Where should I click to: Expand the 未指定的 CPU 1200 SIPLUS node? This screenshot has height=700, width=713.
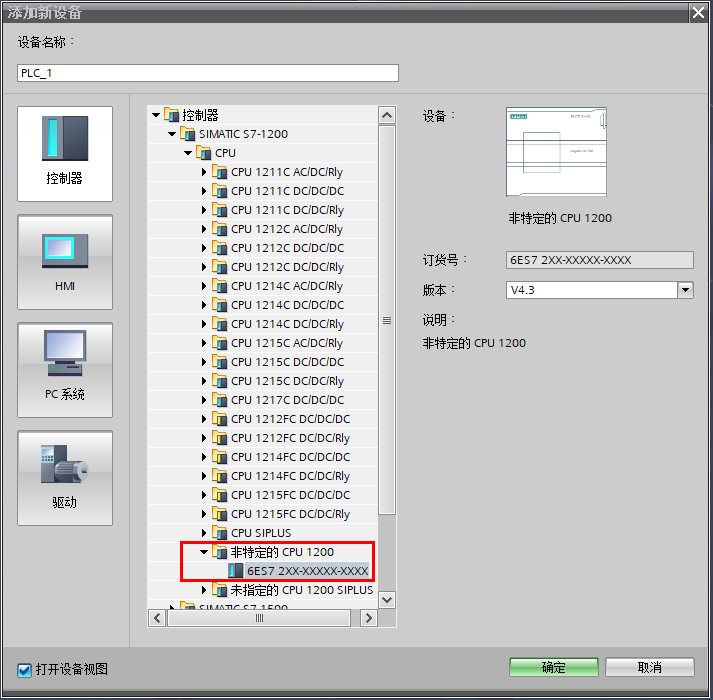pyautogui.click(x=204, y=590)
